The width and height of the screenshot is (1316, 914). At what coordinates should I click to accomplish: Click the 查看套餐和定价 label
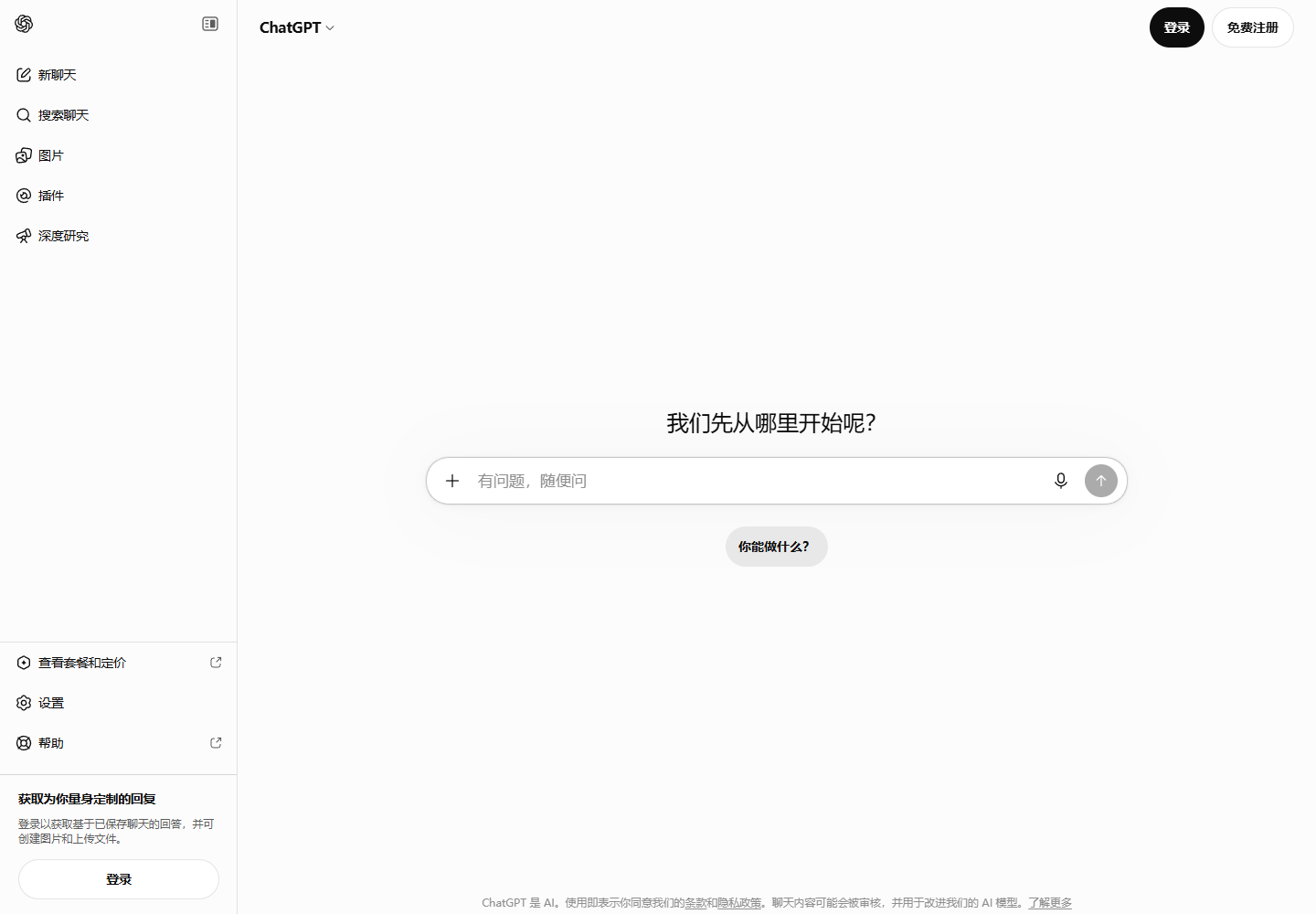(82, 663)
